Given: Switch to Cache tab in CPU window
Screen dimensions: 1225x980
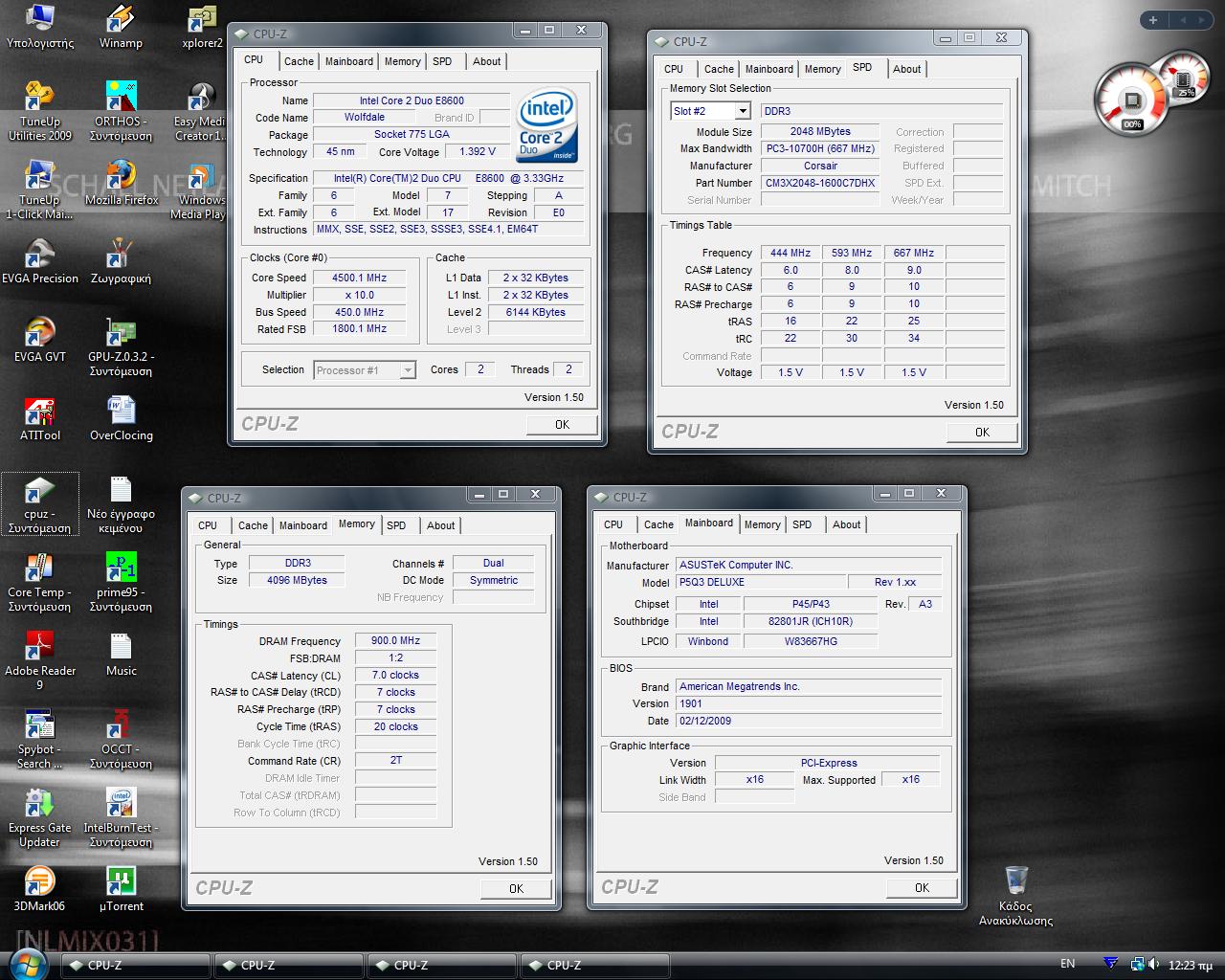Looking at the screenshot, I should pyautogui.click(x=299, y=61).
